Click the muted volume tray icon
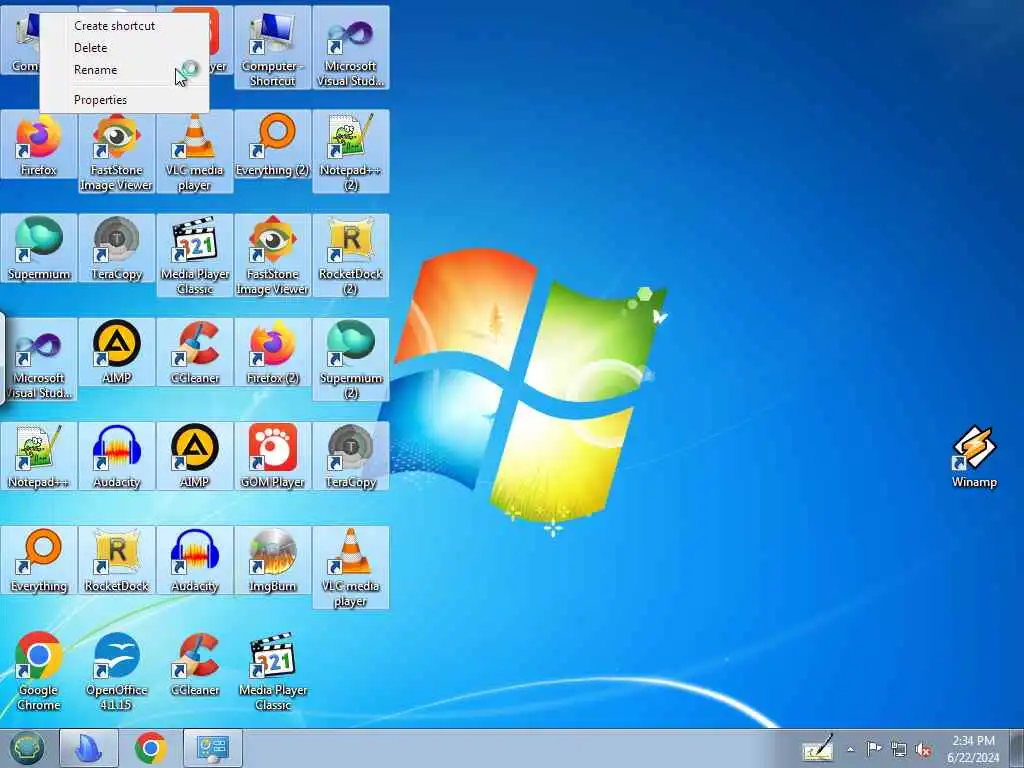Screen dimensions: 1024x768 923,749
